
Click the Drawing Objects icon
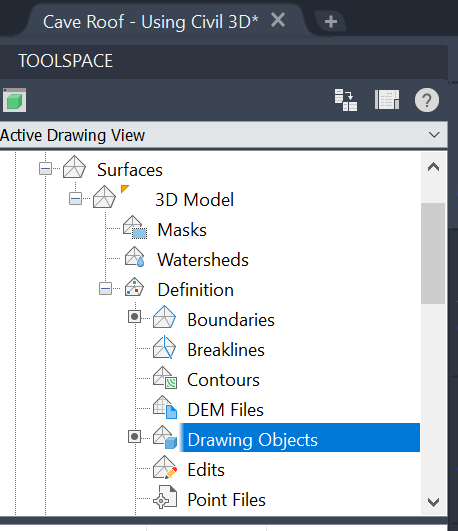click(165, 437)
